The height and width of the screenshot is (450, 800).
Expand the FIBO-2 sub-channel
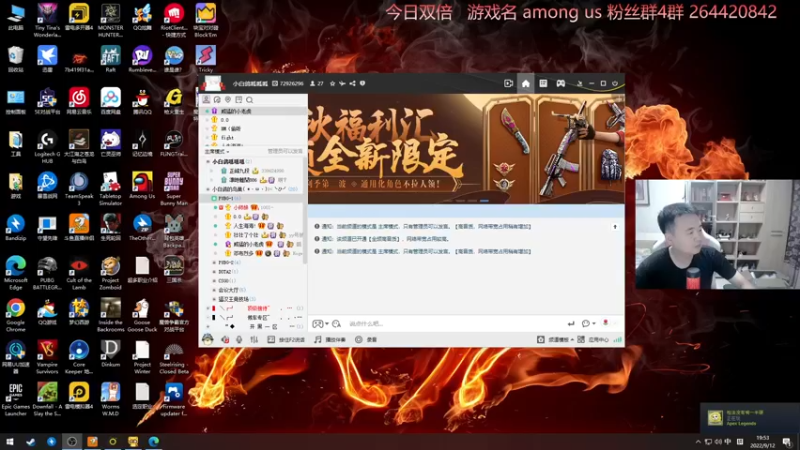[214, 262]
